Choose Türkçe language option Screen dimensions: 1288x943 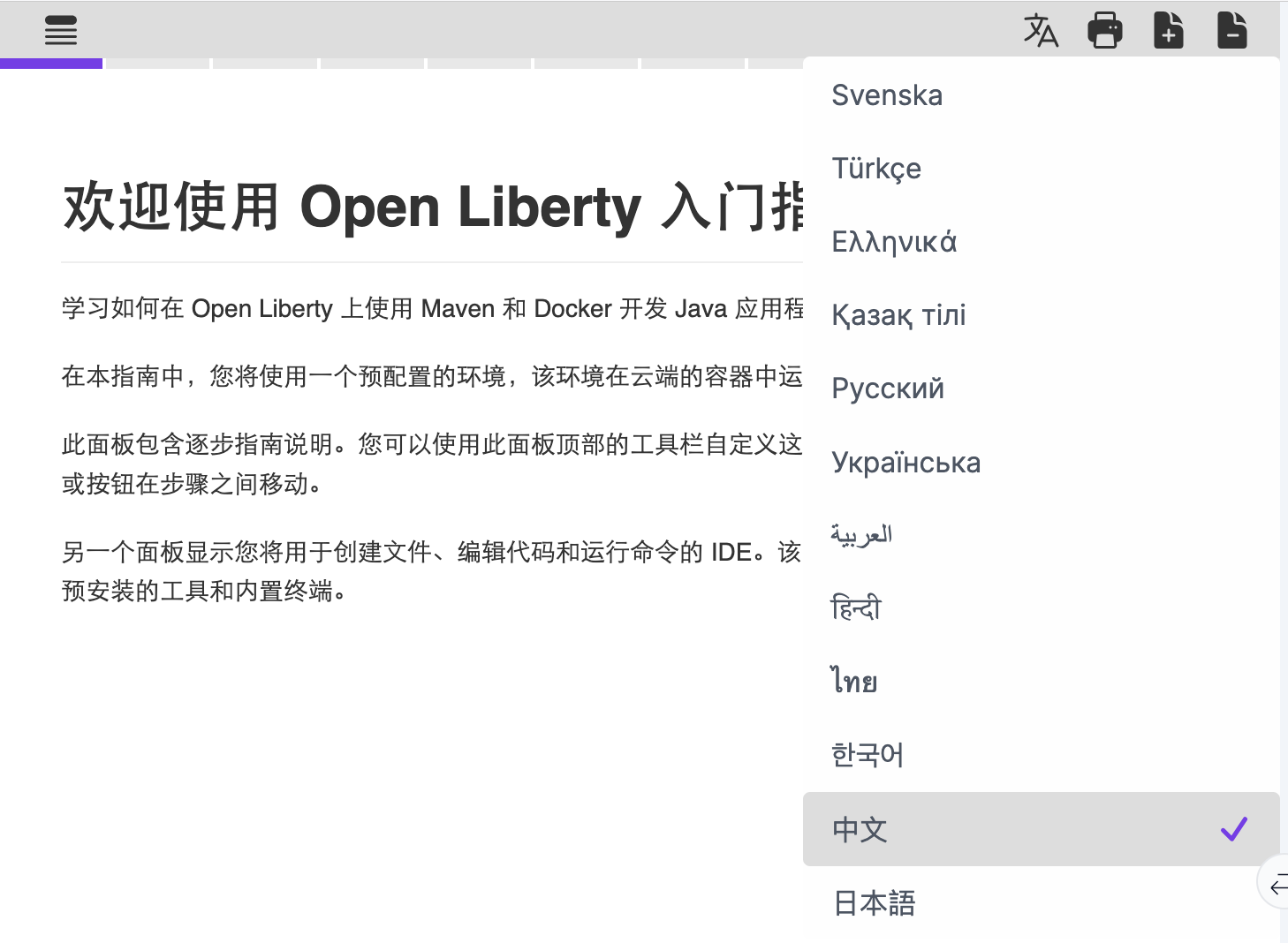(x=1041, y=168)
